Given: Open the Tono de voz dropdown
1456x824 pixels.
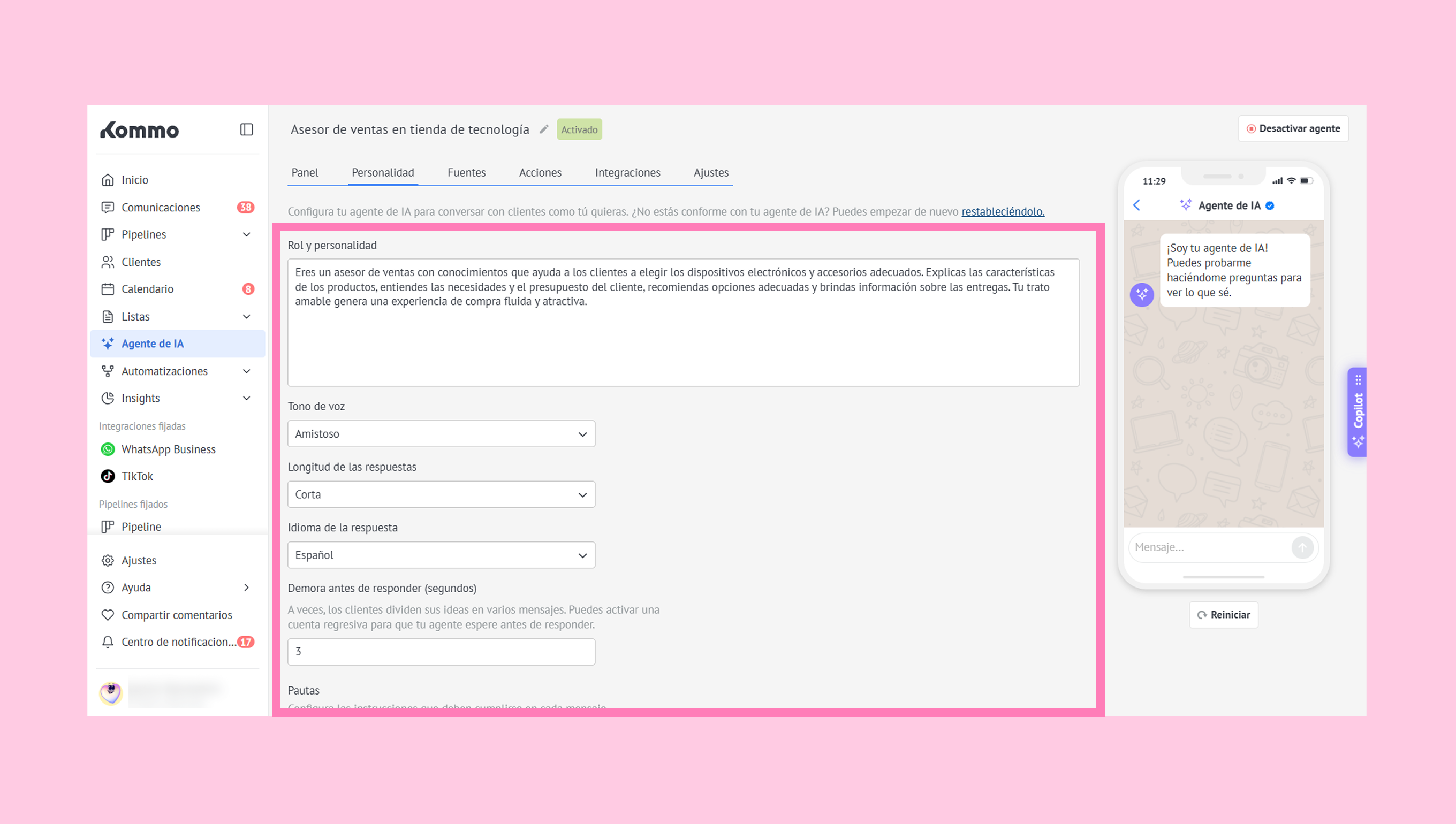Looking at the screenshot, I should [441, 434].
